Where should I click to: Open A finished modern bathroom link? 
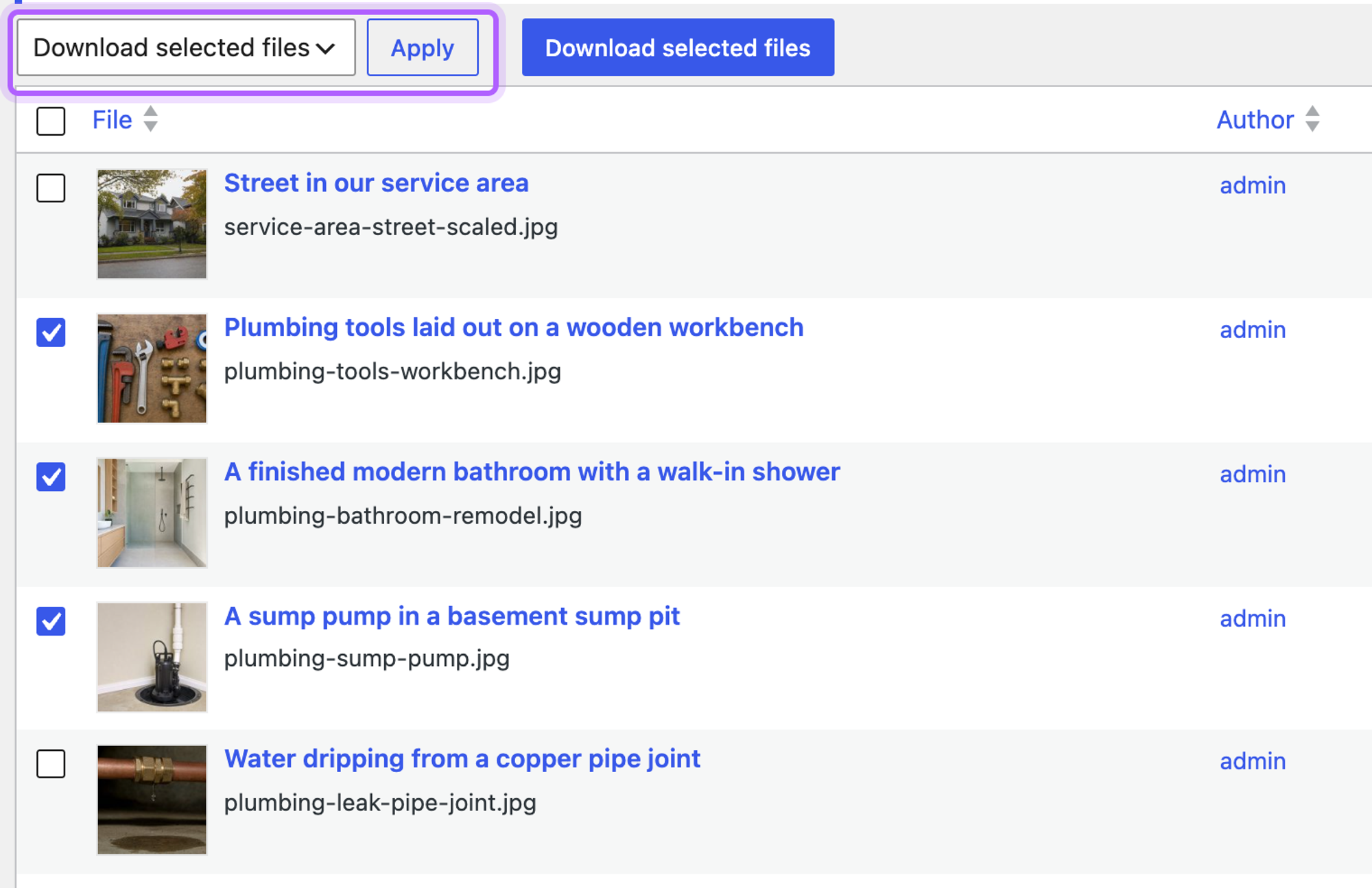pyautogui.click(x=532, y=472)
